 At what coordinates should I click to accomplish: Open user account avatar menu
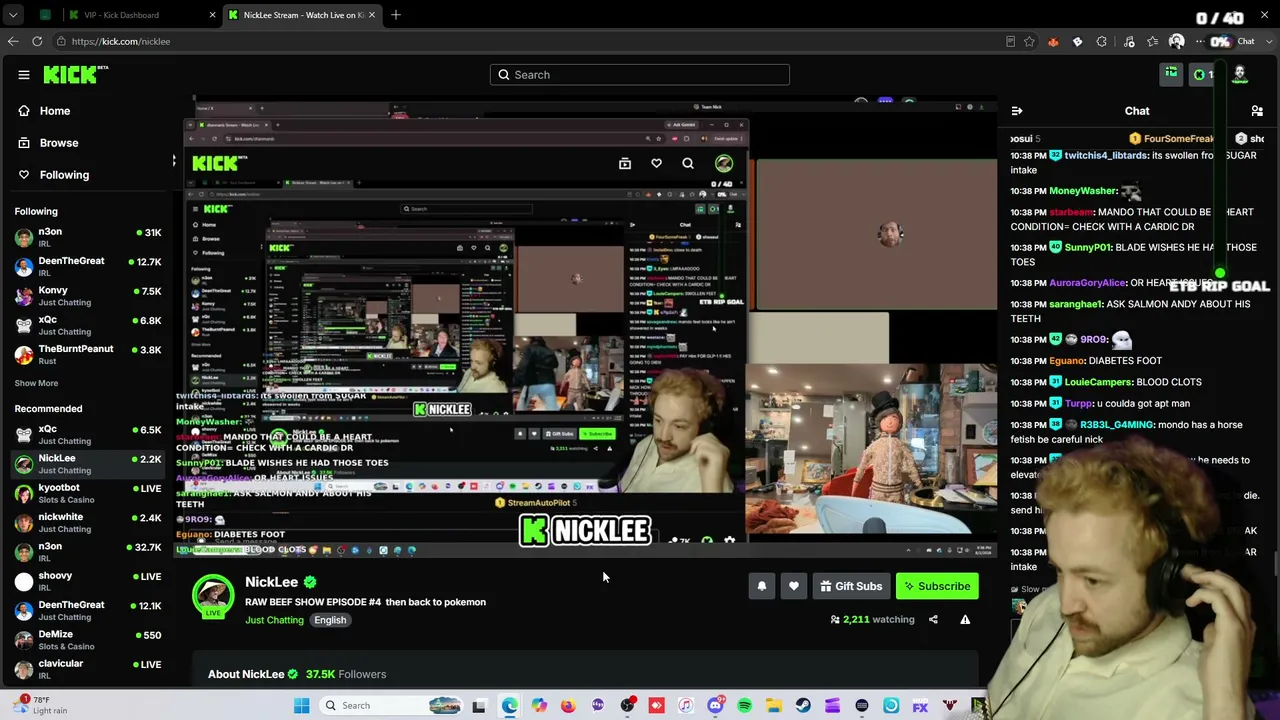pyautogui.click(x=1240, y=74)
